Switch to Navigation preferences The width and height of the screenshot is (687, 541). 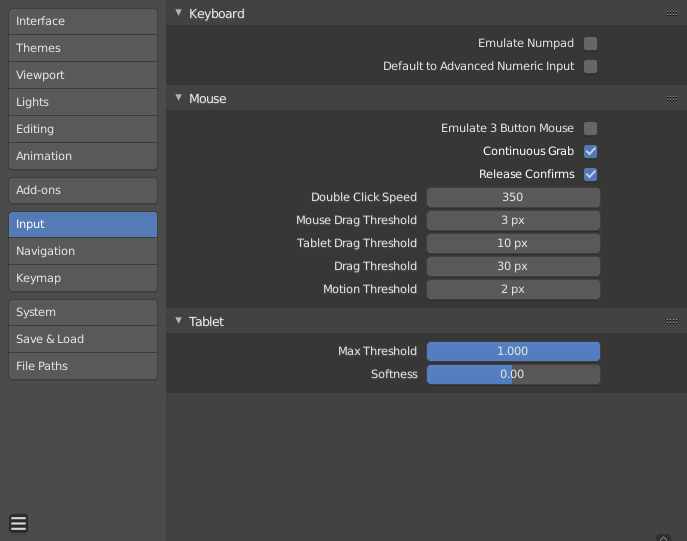[83, 251]
